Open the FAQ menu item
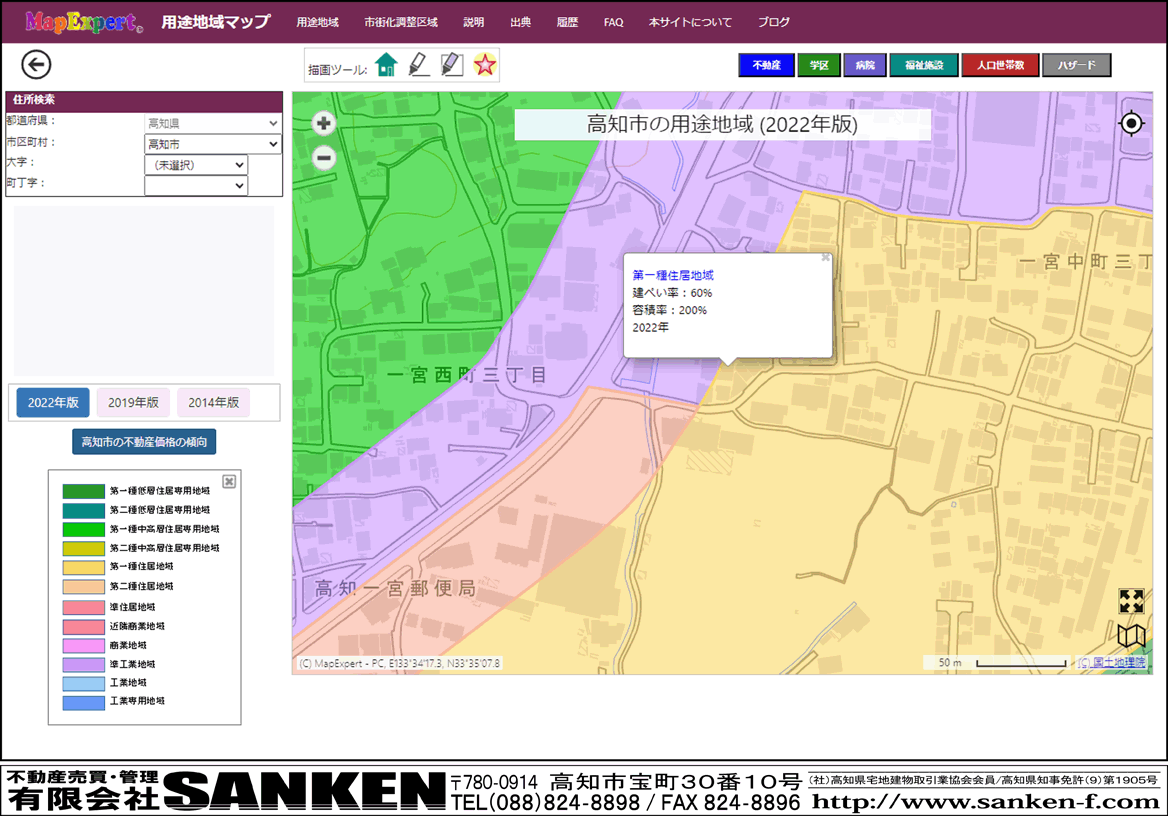The image size is (1168, 816). click(613, 22)
